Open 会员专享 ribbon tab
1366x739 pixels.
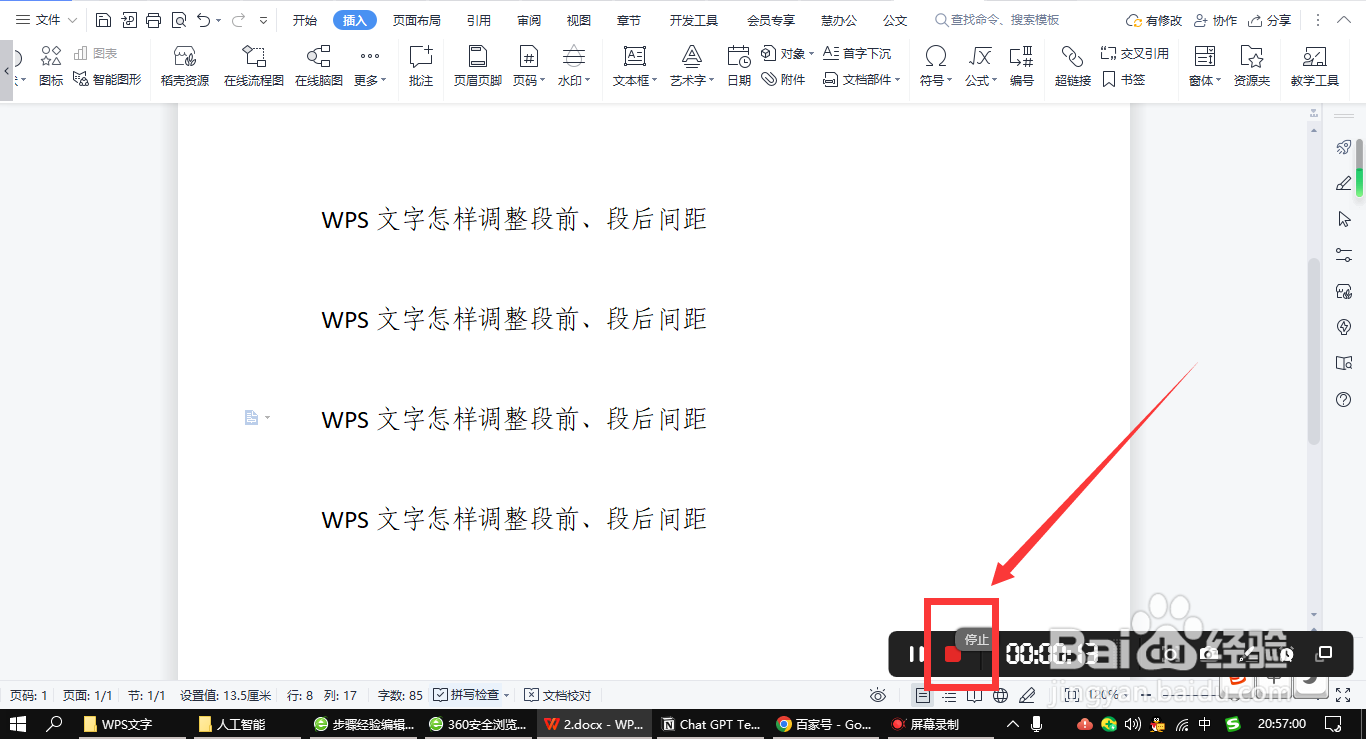click(771, 20)
